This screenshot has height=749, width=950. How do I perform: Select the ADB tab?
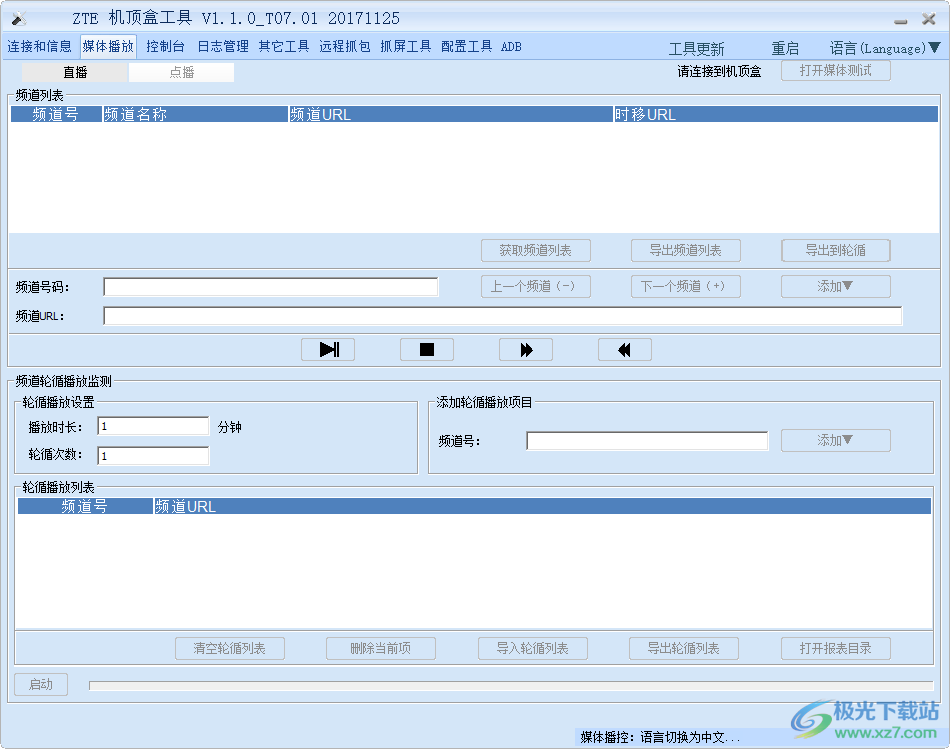(x=511, y=46)
